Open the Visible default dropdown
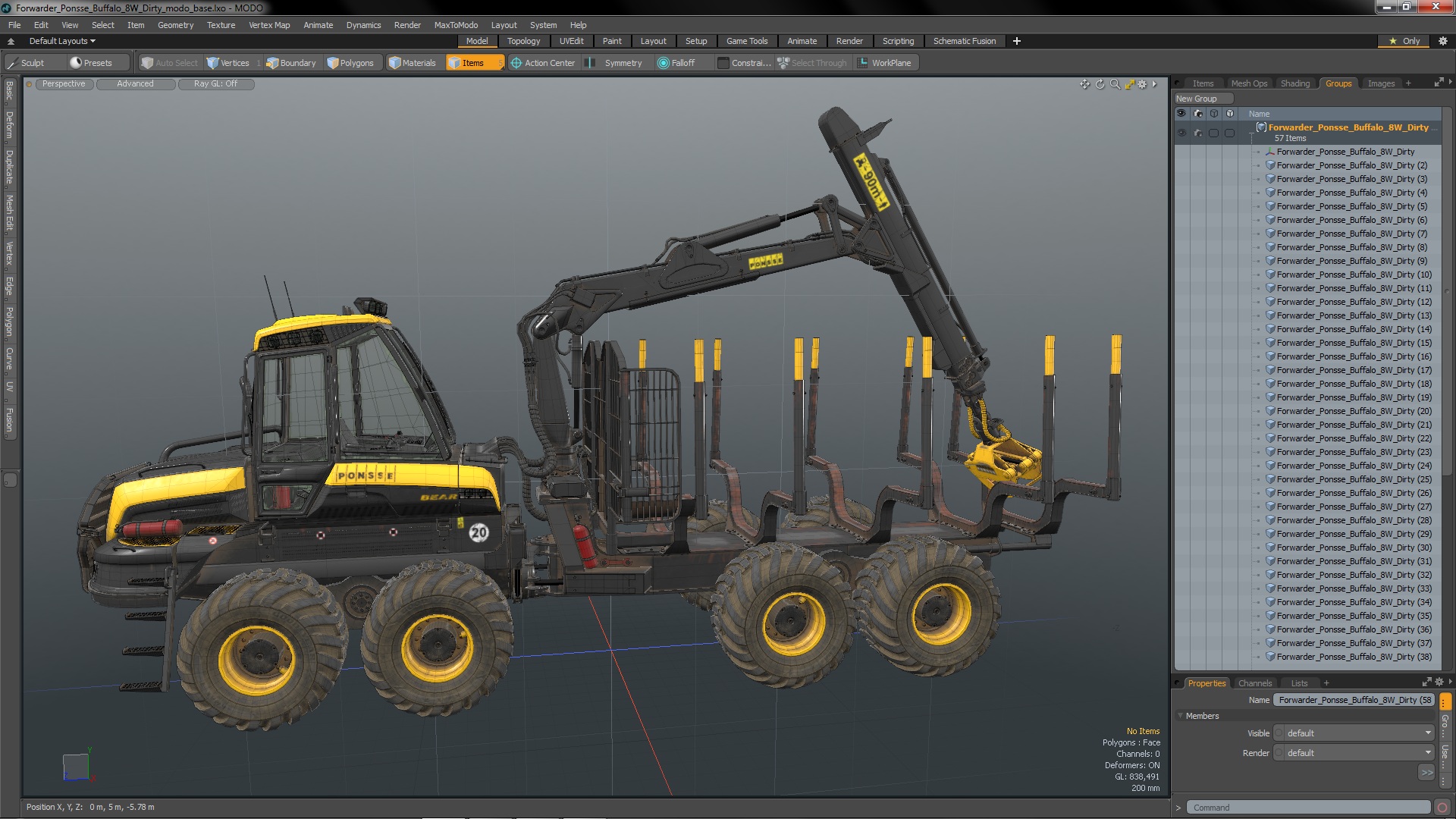Screen dimensions: 1456x819 [1358, 733]
